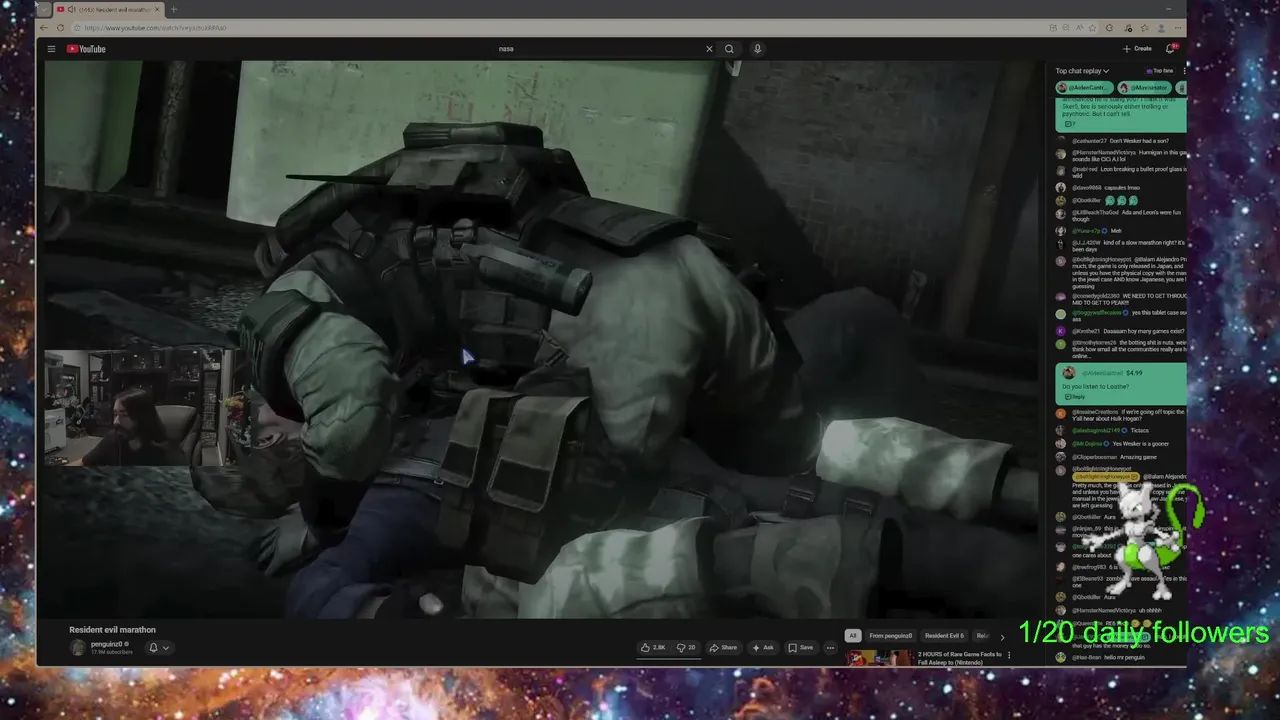Click the $4.99 Super Chat message
The image size is (1280, 720).
[x=1121, y=384]
